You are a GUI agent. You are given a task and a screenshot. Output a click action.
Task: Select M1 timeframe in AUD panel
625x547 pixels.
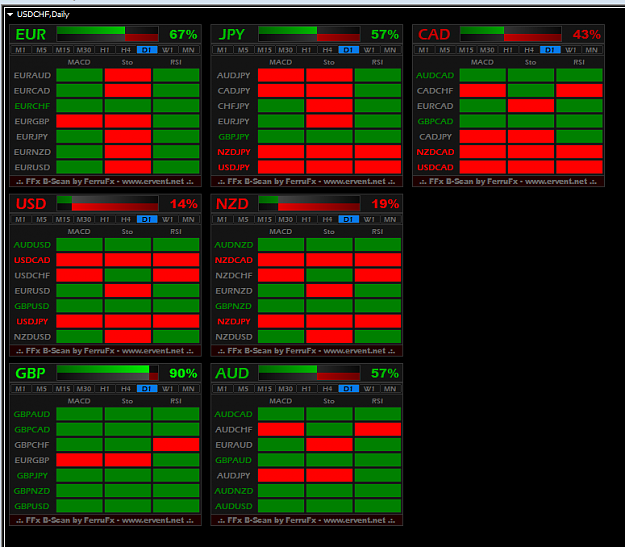[x=222, y=389]
